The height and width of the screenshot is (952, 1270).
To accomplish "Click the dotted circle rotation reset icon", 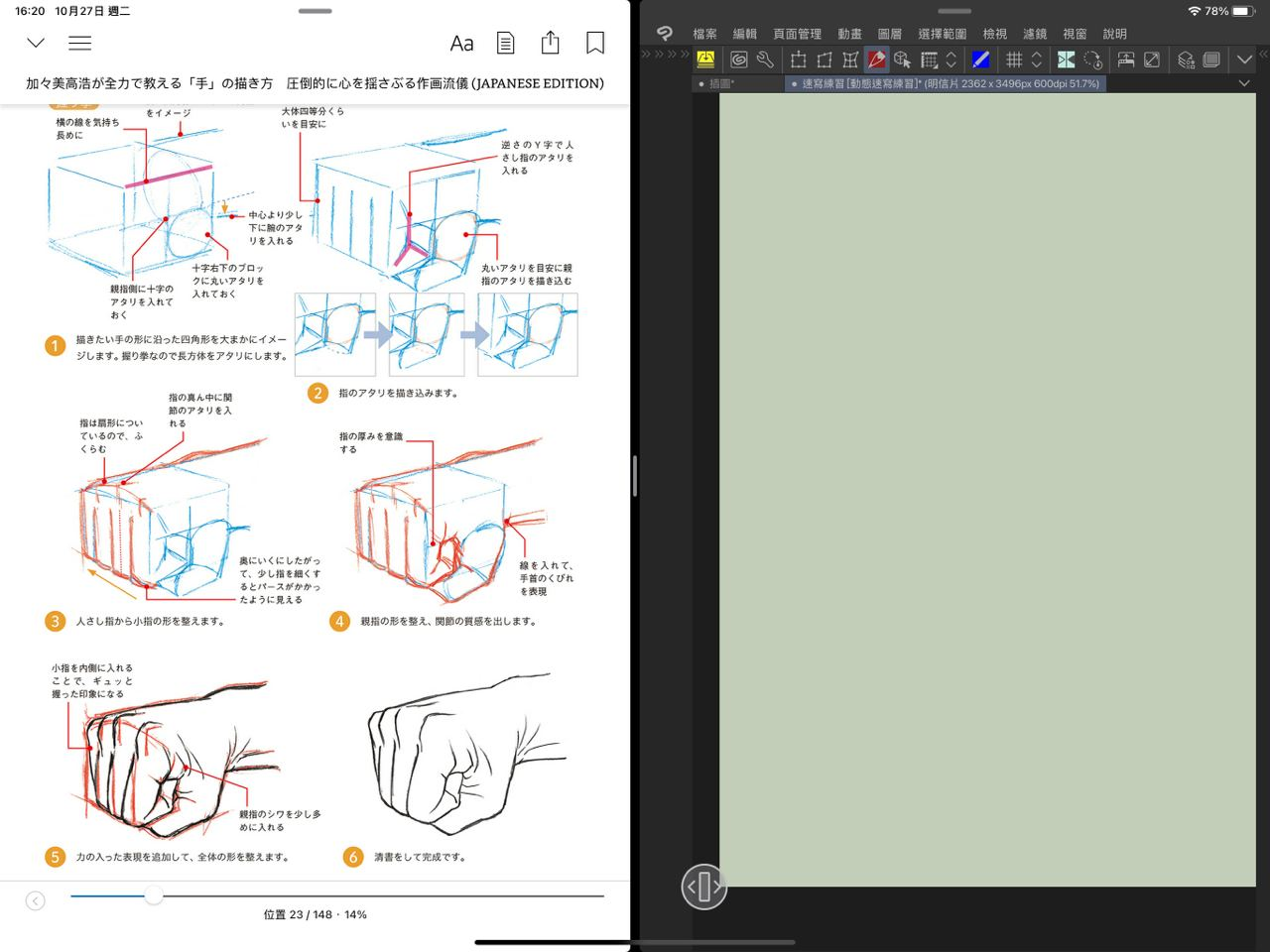I will pyautogui.click(x=1092, y=59).
